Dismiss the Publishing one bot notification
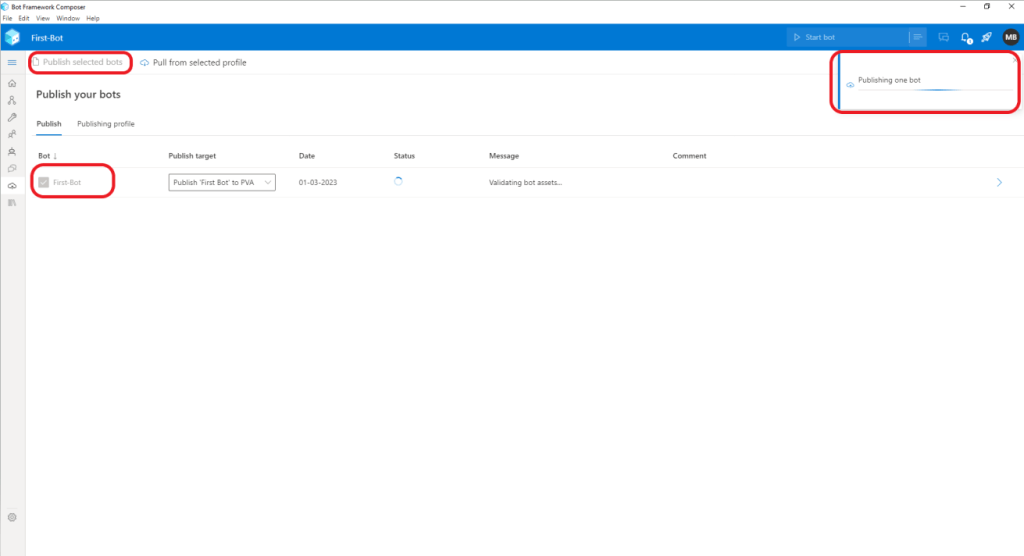 tap(1012, 59)
